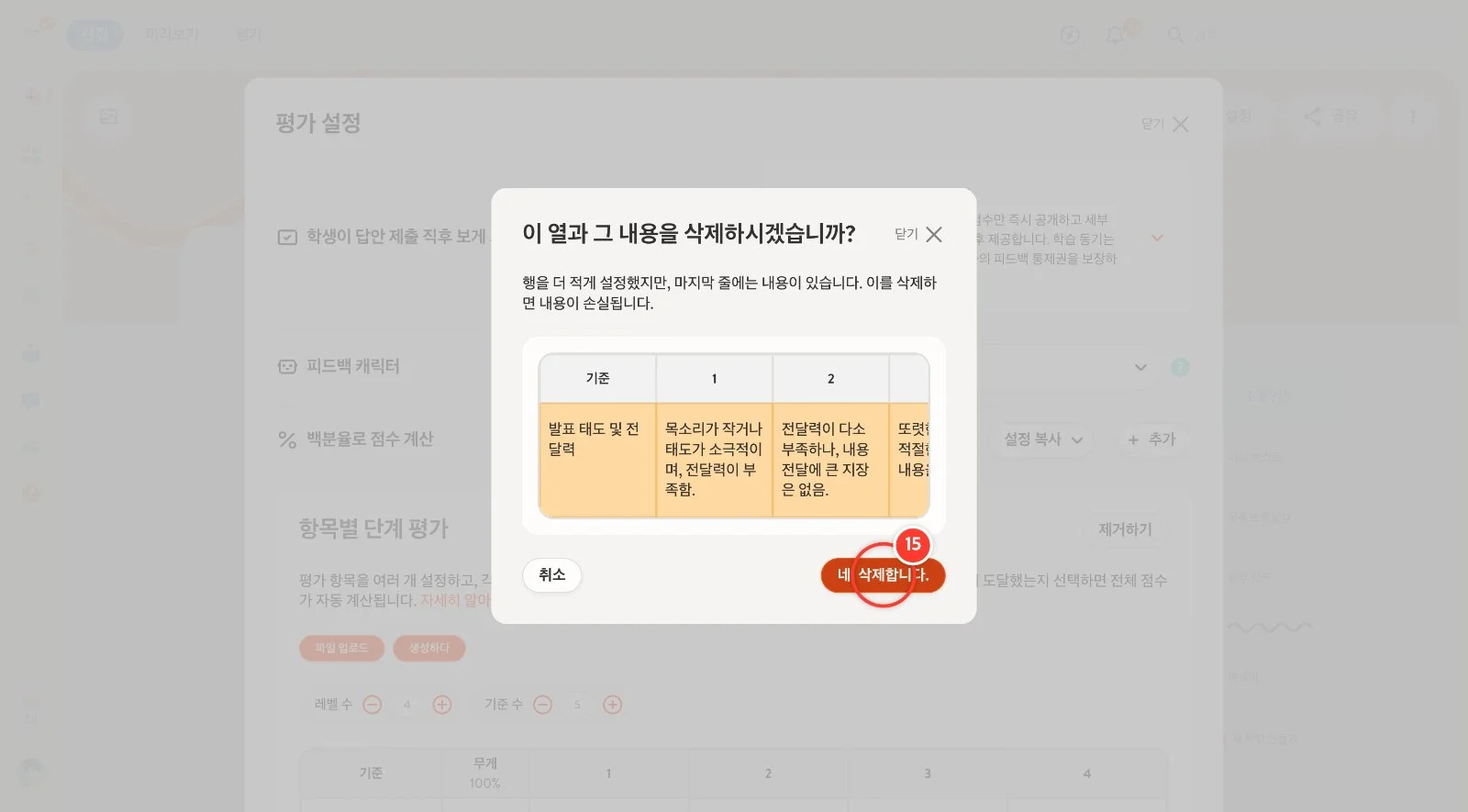Close the 평가 설정 panel with its 닫기 X
The width and height of the screenshot is (1468, 812).
pos(1165,124)
